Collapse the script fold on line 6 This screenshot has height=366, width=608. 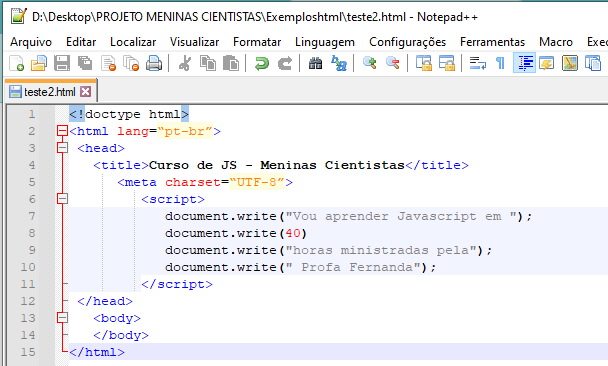[62, 199]
